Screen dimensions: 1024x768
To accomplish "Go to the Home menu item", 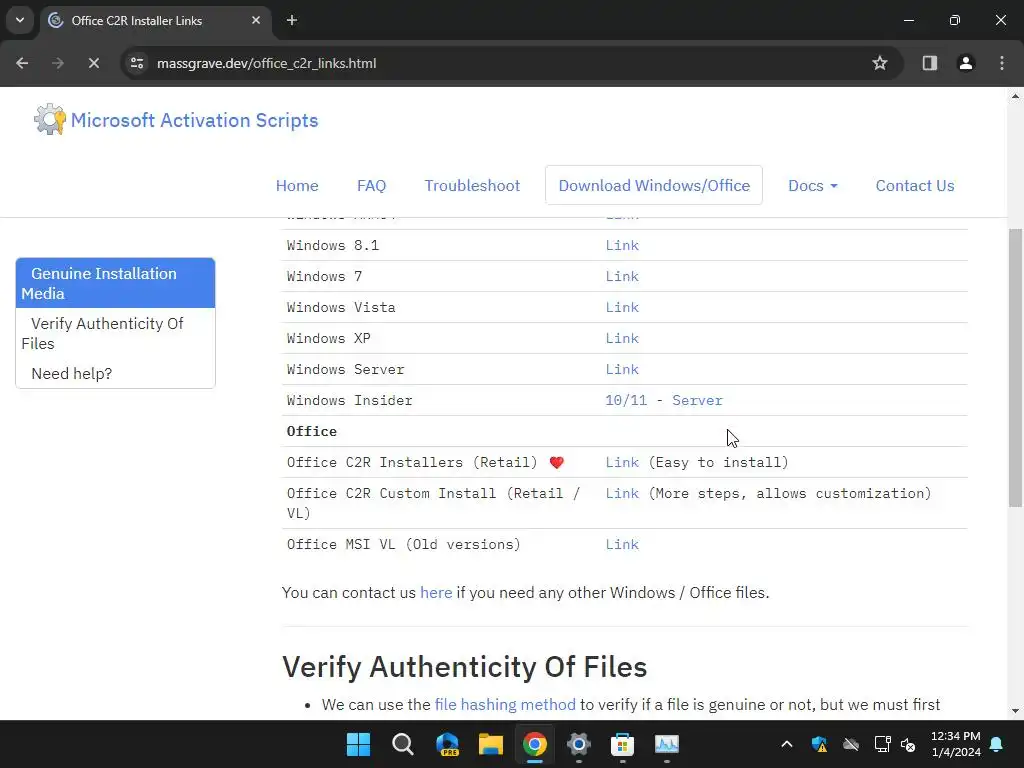I will pos(297,185).
